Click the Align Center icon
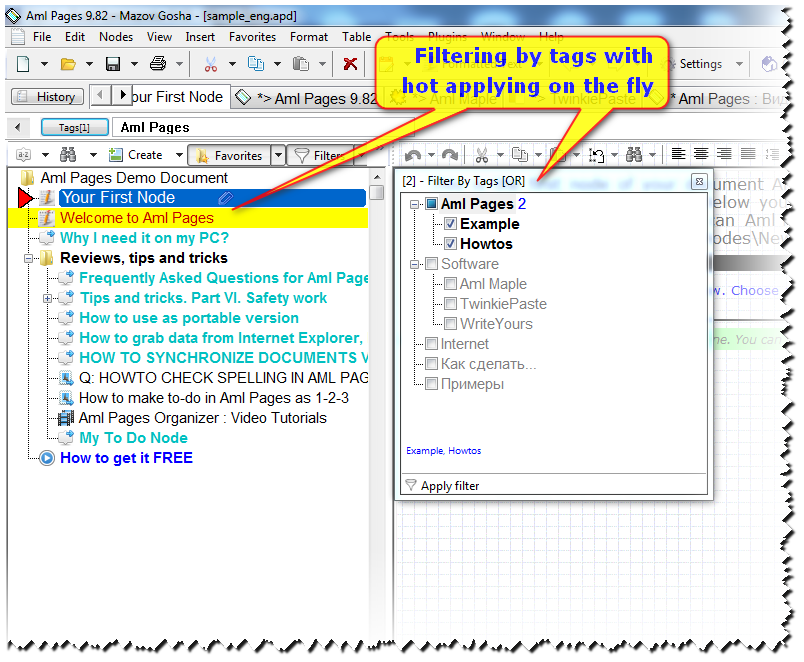Image resolution: width=804 pixels, height=662 pixels. pos(701,153)
